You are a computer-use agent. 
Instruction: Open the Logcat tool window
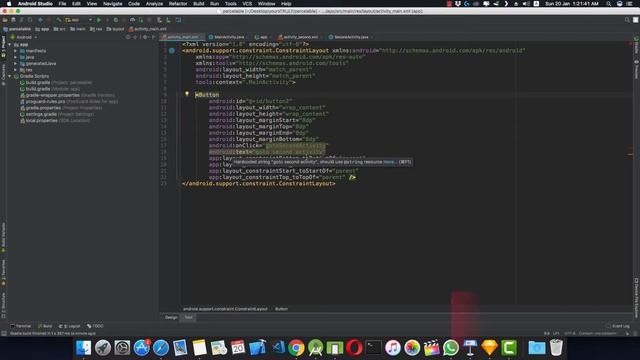tap(69, 326)
